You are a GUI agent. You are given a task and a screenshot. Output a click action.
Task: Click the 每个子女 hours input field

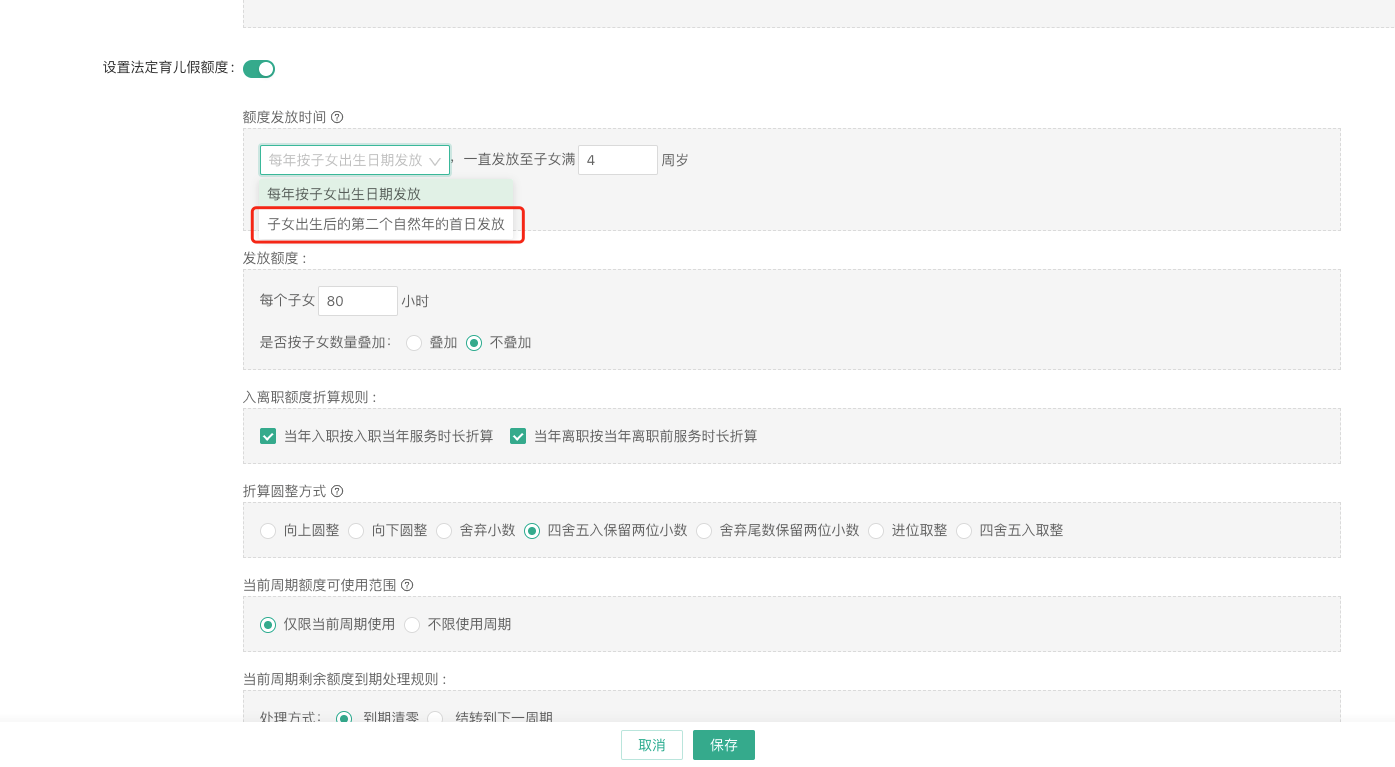(357, 301)
